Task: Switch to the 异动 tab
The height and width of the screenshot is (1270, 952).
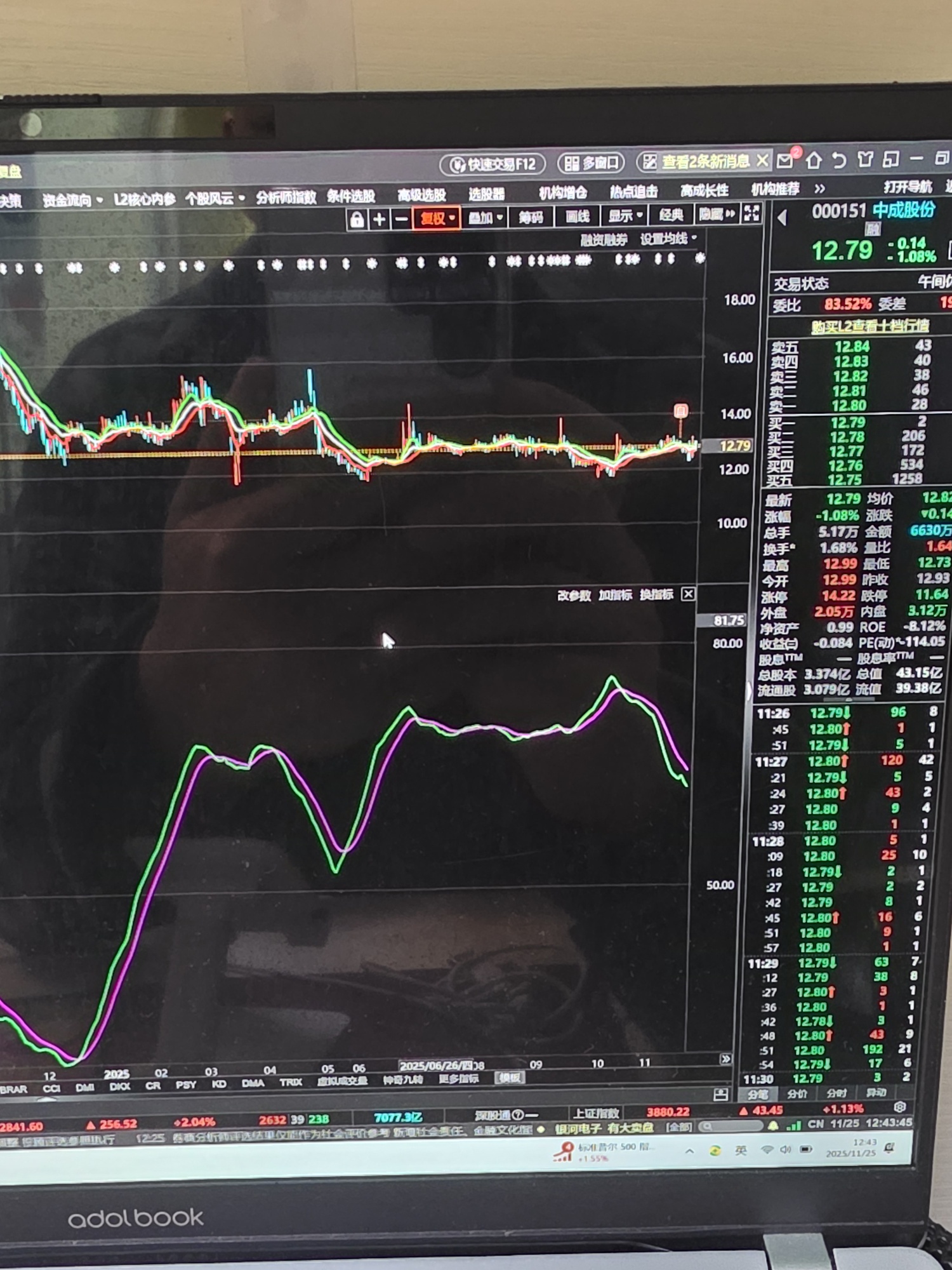Action: [x=876, y=1092]
